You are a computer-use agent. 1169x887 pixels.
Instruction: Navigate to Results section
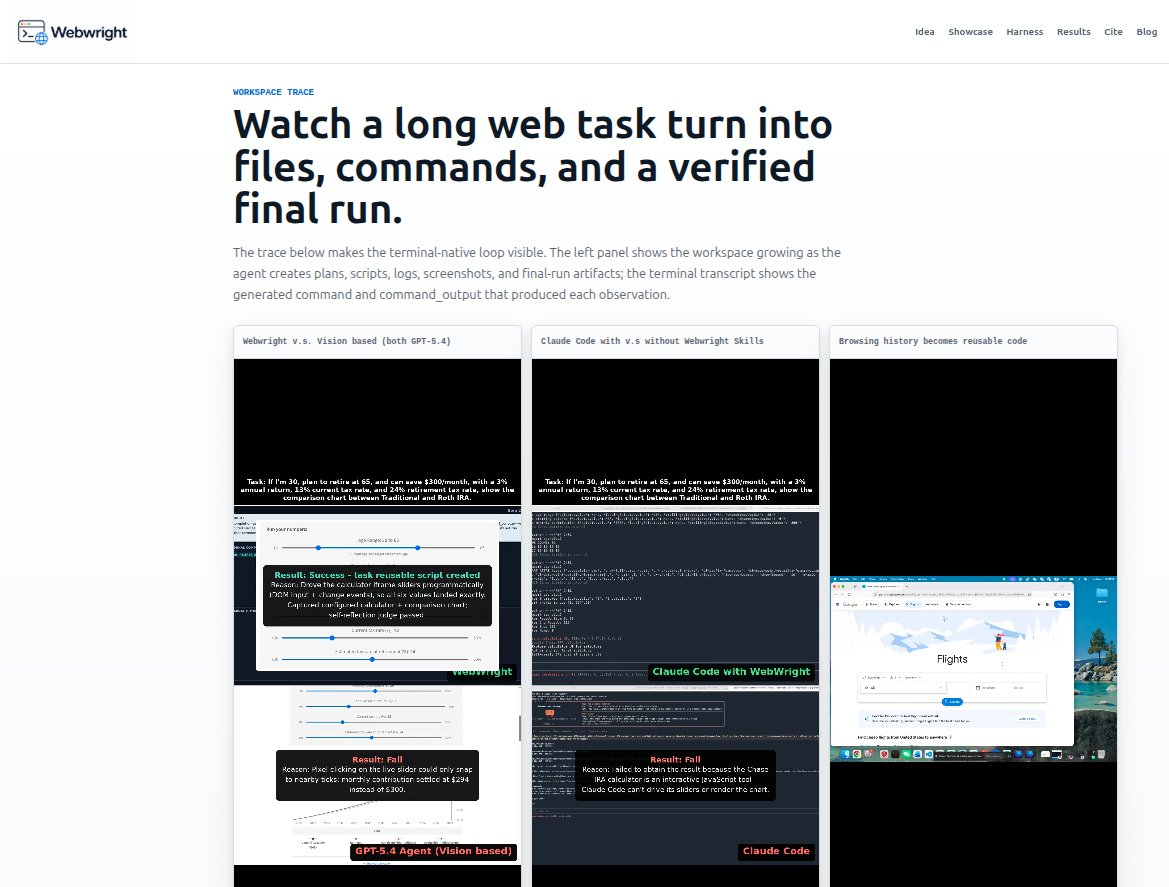point(1074,32)
